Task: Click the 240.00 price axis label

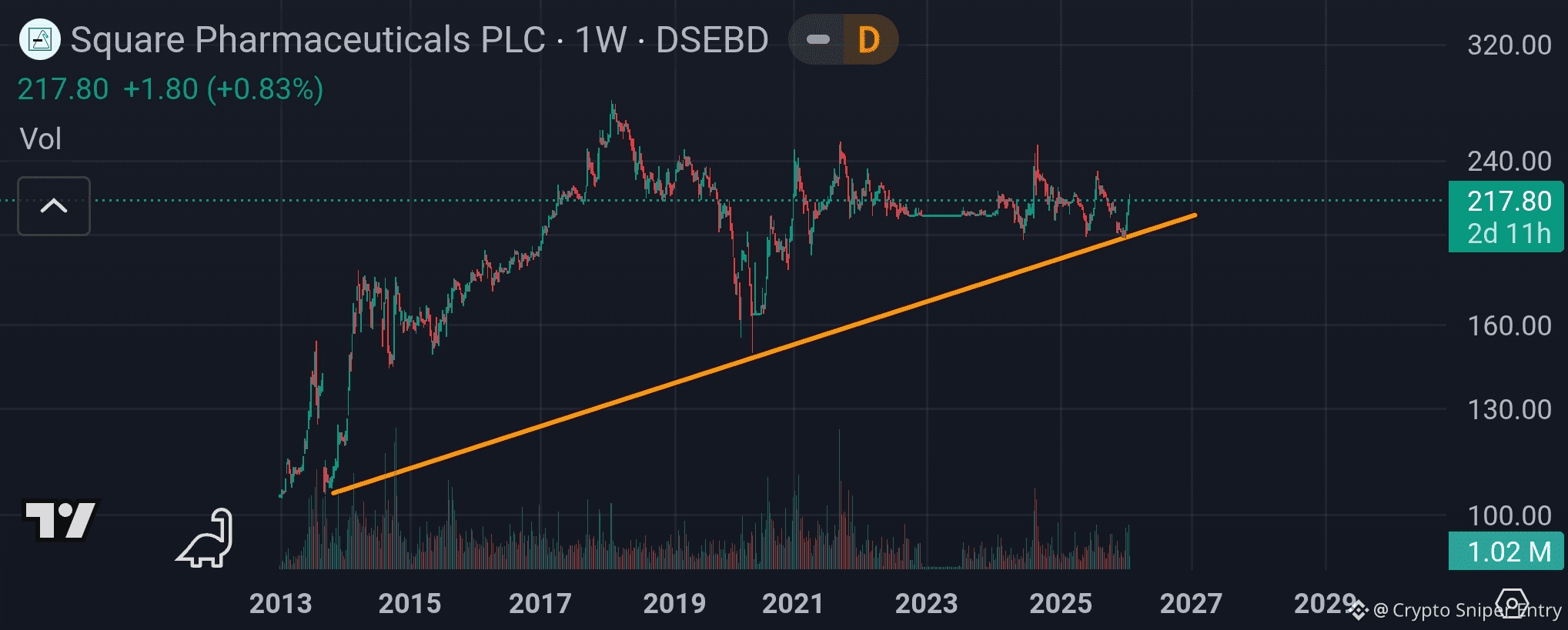Action: 1509,161
